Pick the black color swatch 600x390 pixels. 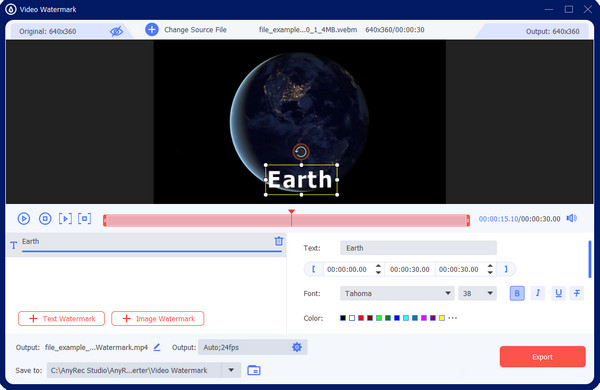pyautogui.click(x=343, y=318)
